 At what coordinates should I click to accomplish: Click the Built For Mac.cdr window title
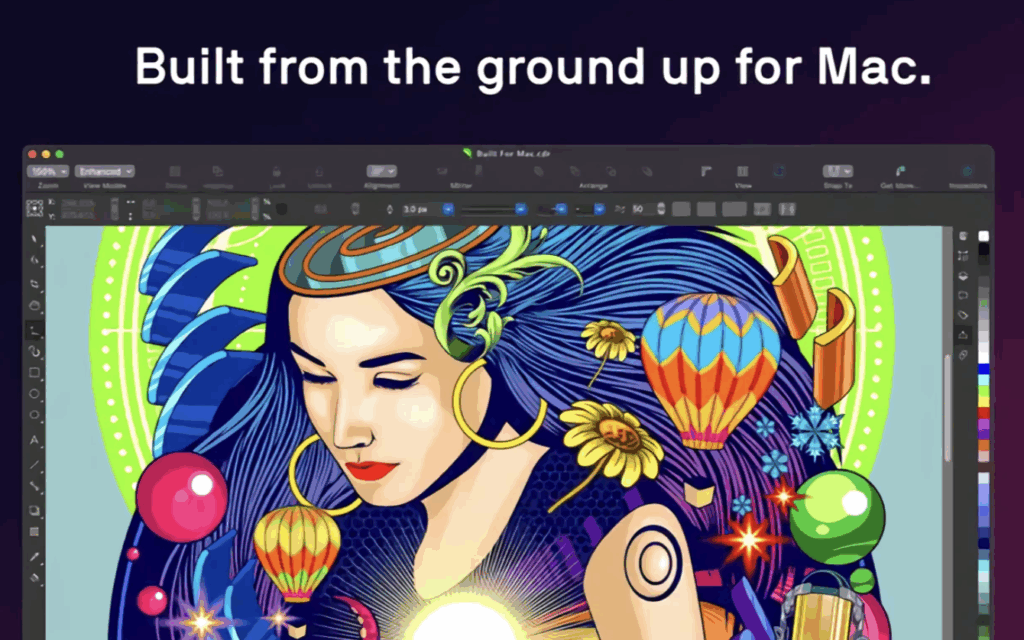click(513, 153)
